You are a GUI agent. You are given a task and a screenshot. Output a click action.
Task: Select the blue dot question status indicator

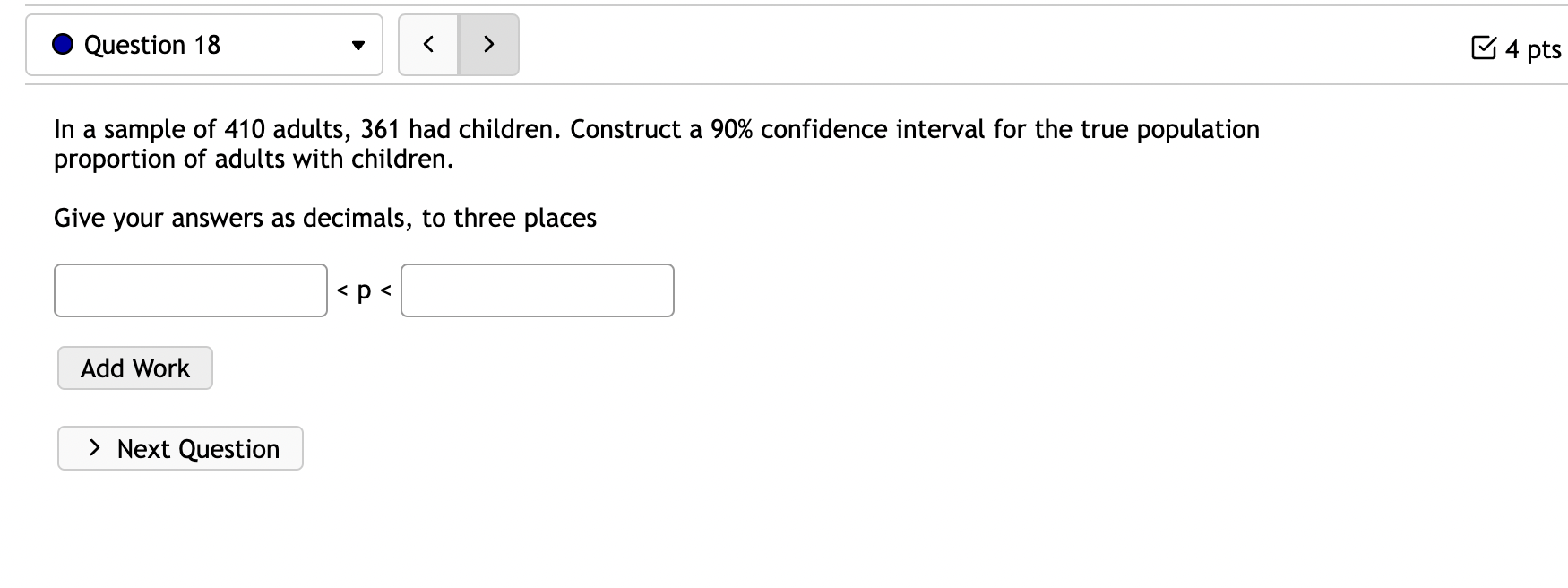pos(62,43)
